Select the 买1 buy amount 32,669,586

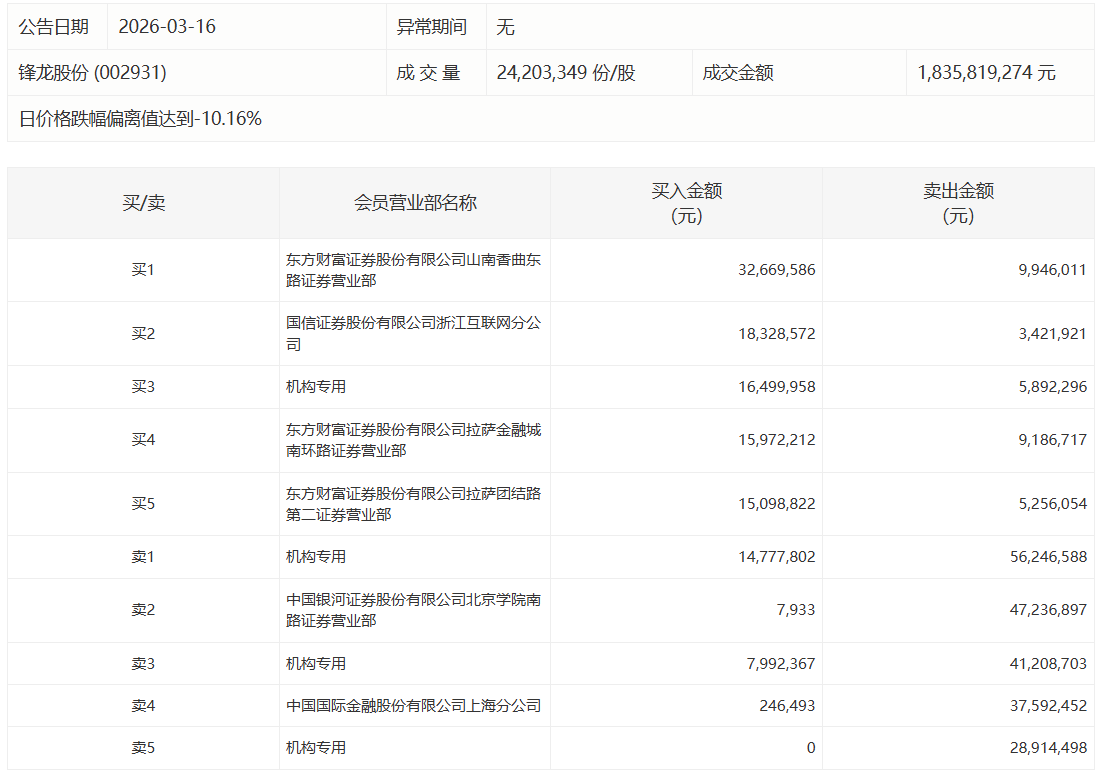[777, 270]
